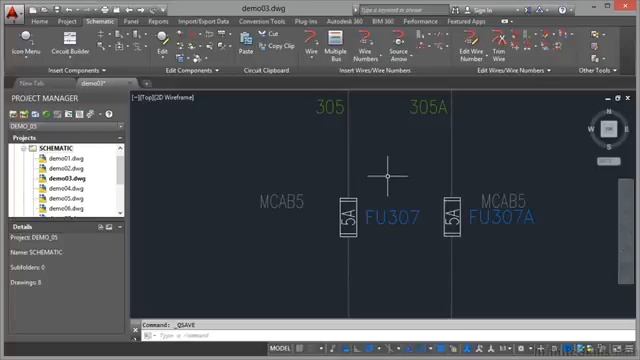Toggle the infer constraints icon in status bar
The image size is (640, 360).
coord(333,349)
